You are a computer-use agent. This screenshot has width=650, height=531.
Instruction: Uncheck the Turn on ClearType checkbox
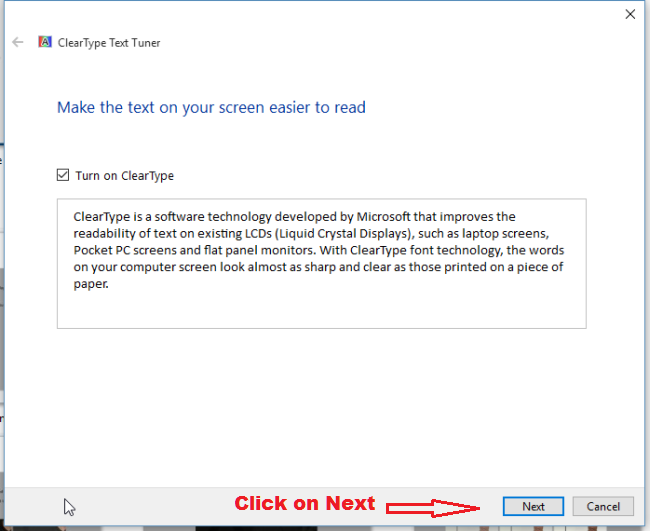63,175
